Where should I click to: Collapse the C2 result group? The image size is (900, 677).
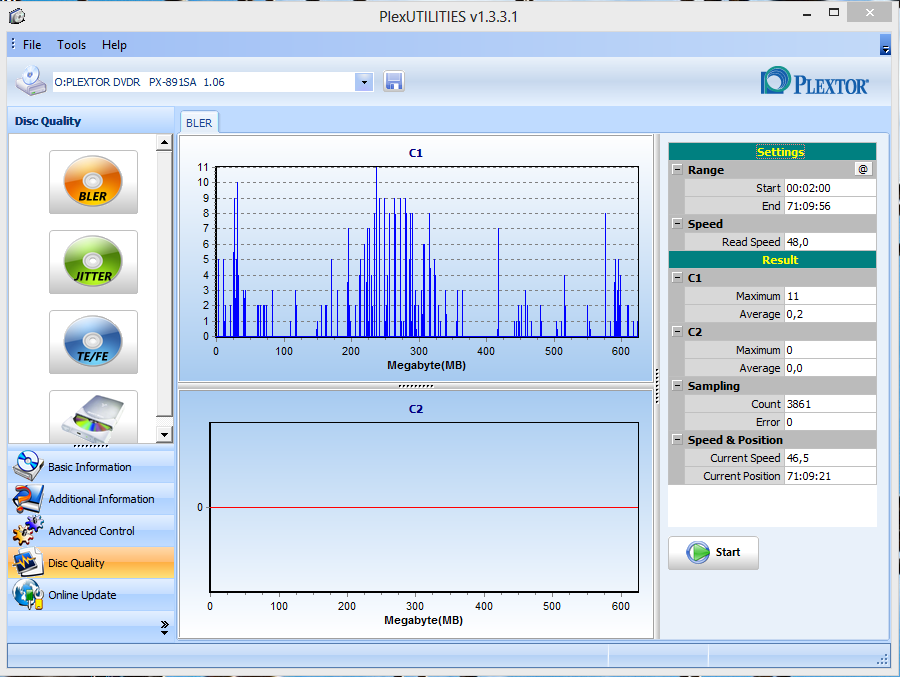point(677,332)
